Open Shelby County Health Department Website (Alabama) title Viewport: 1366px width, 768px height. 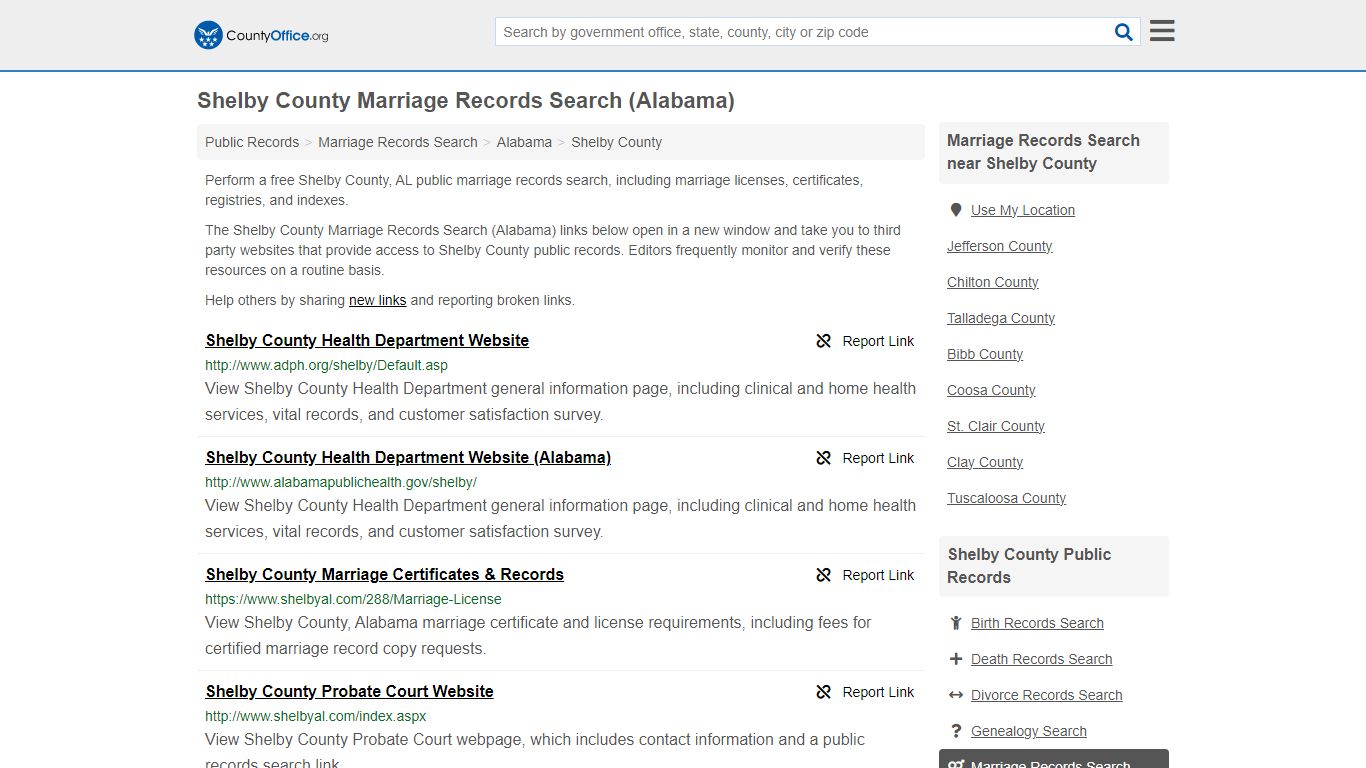click(408, 457)
